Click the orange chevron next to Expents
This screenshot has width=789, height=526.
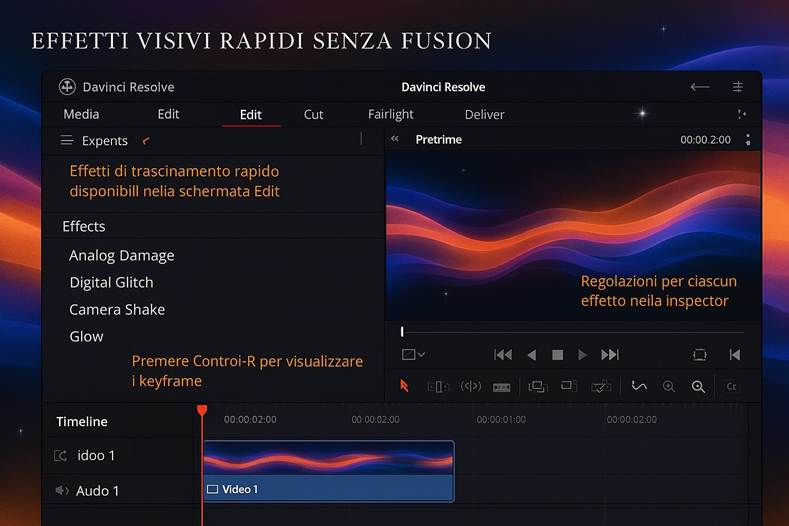[146, 141]
